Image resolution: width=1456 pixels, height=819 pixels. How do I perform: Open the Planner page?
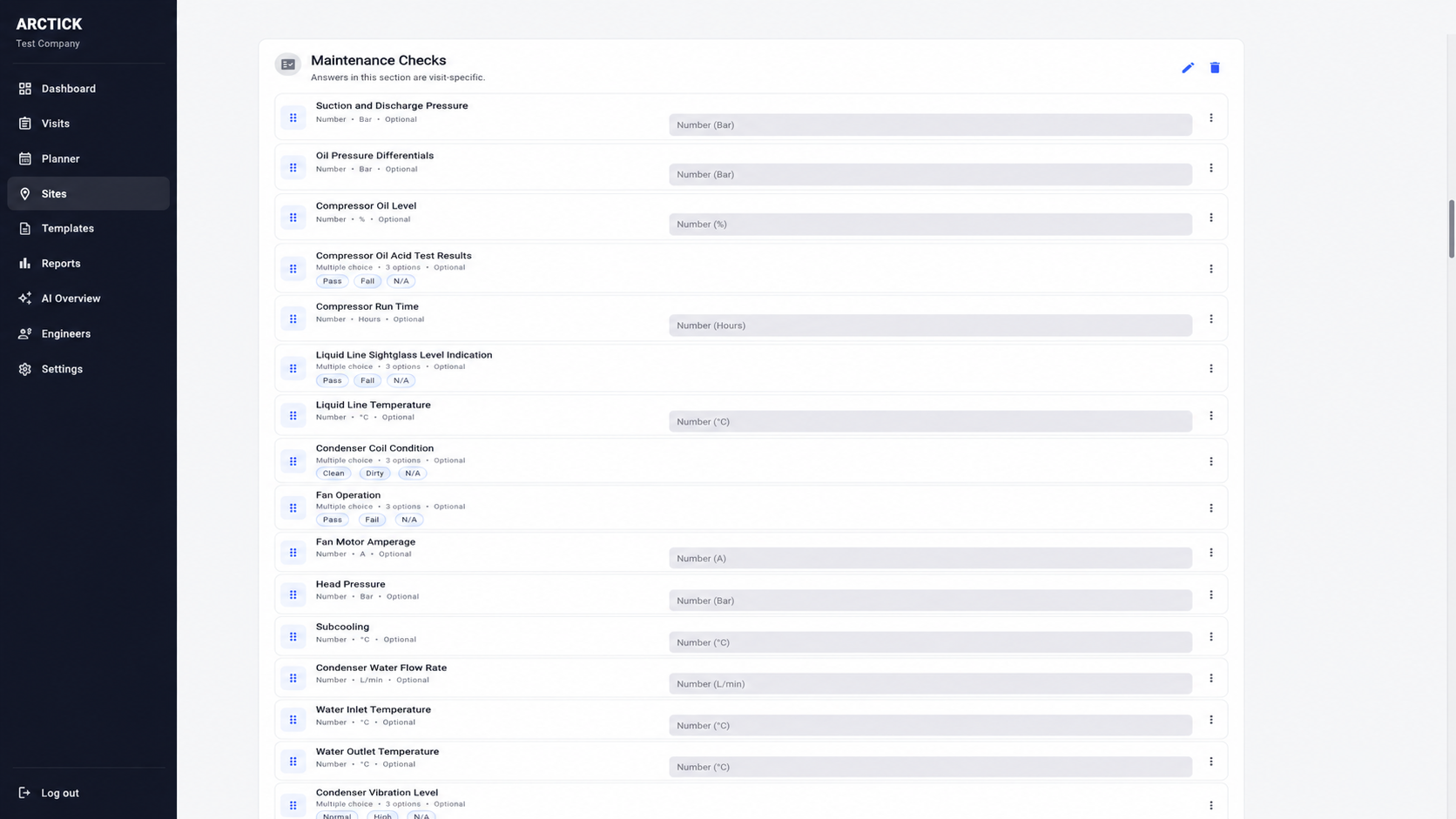pos(88,158)
